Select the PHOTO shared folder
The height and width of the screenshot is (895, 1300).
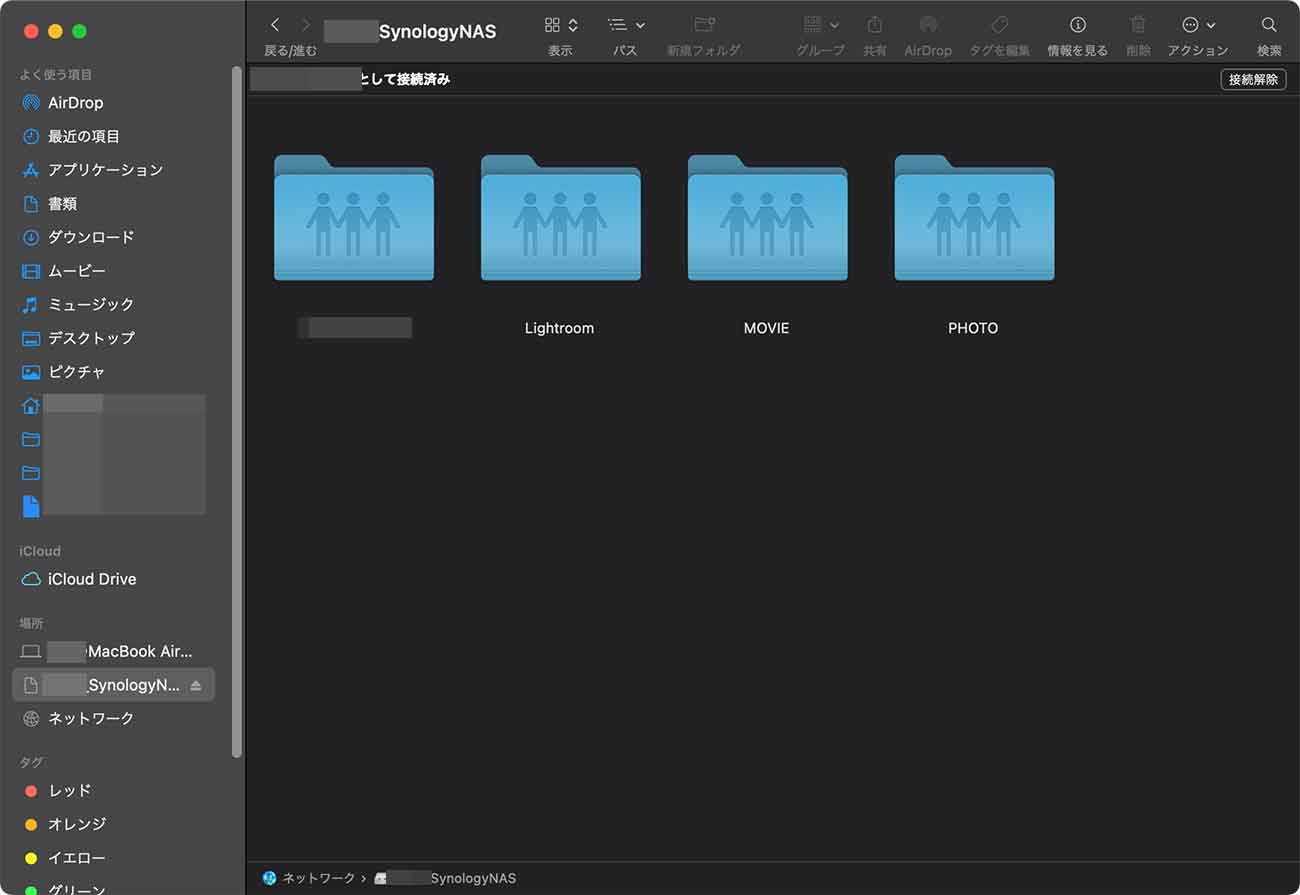[x=974, y=218]
